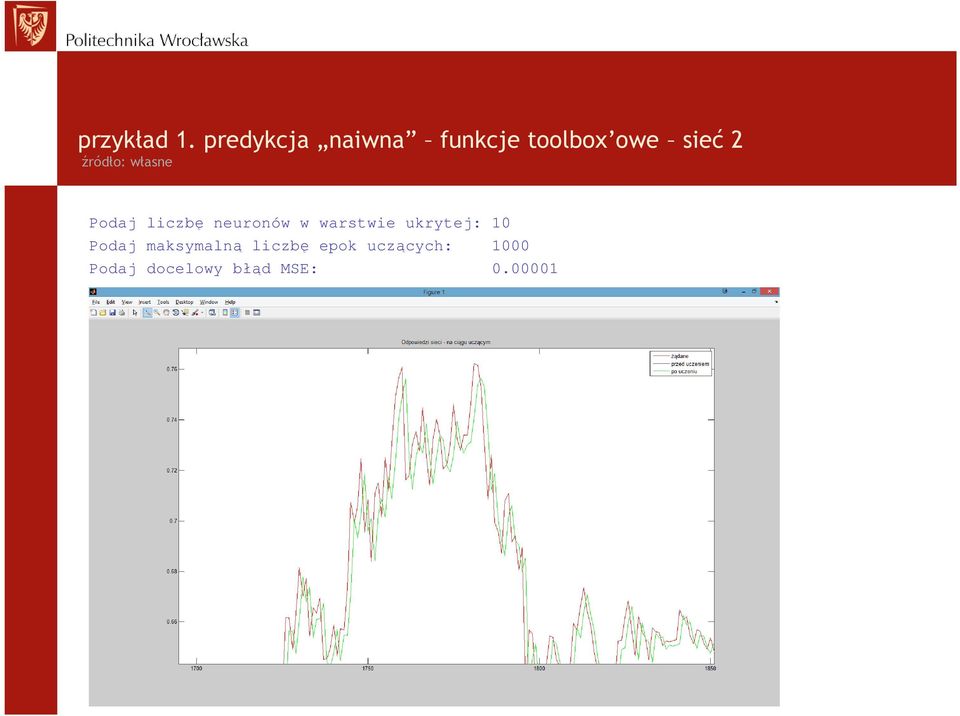The height and width of the screenshot is (716, 960).
Task: Click the Print Figure icon
Action: point(122,312)
